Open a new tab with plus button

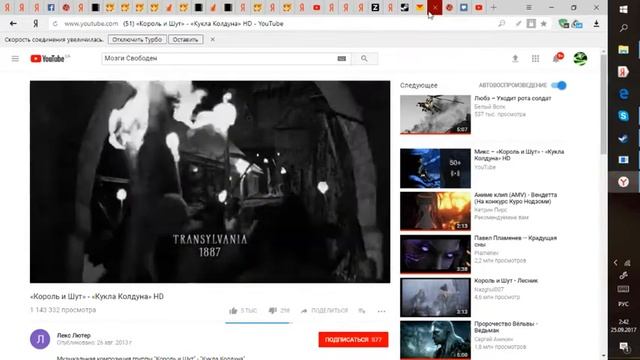point(493,7)
